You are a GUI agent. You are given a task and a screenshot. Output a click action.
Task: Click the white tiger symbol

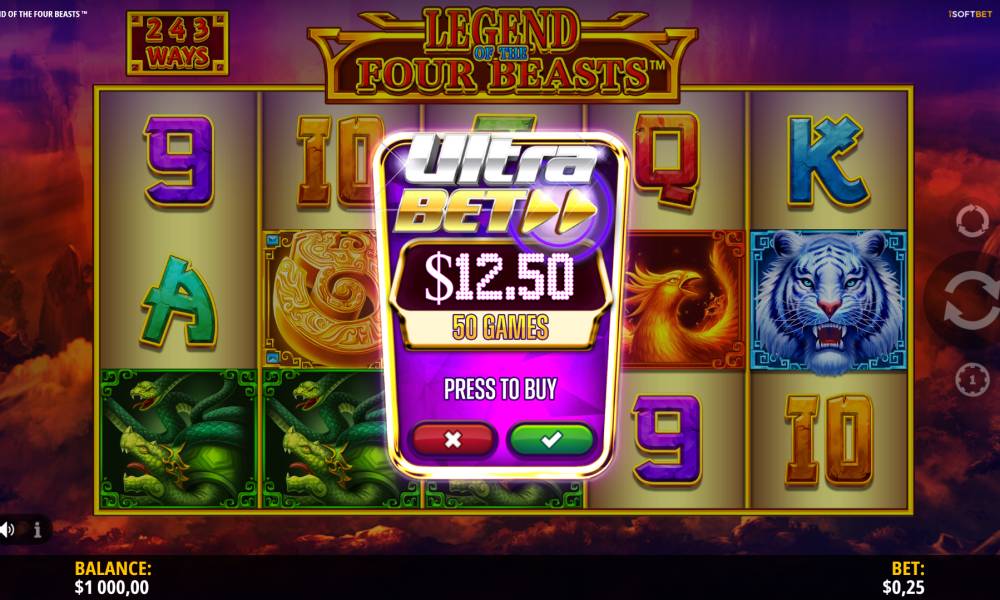point(828,300)
